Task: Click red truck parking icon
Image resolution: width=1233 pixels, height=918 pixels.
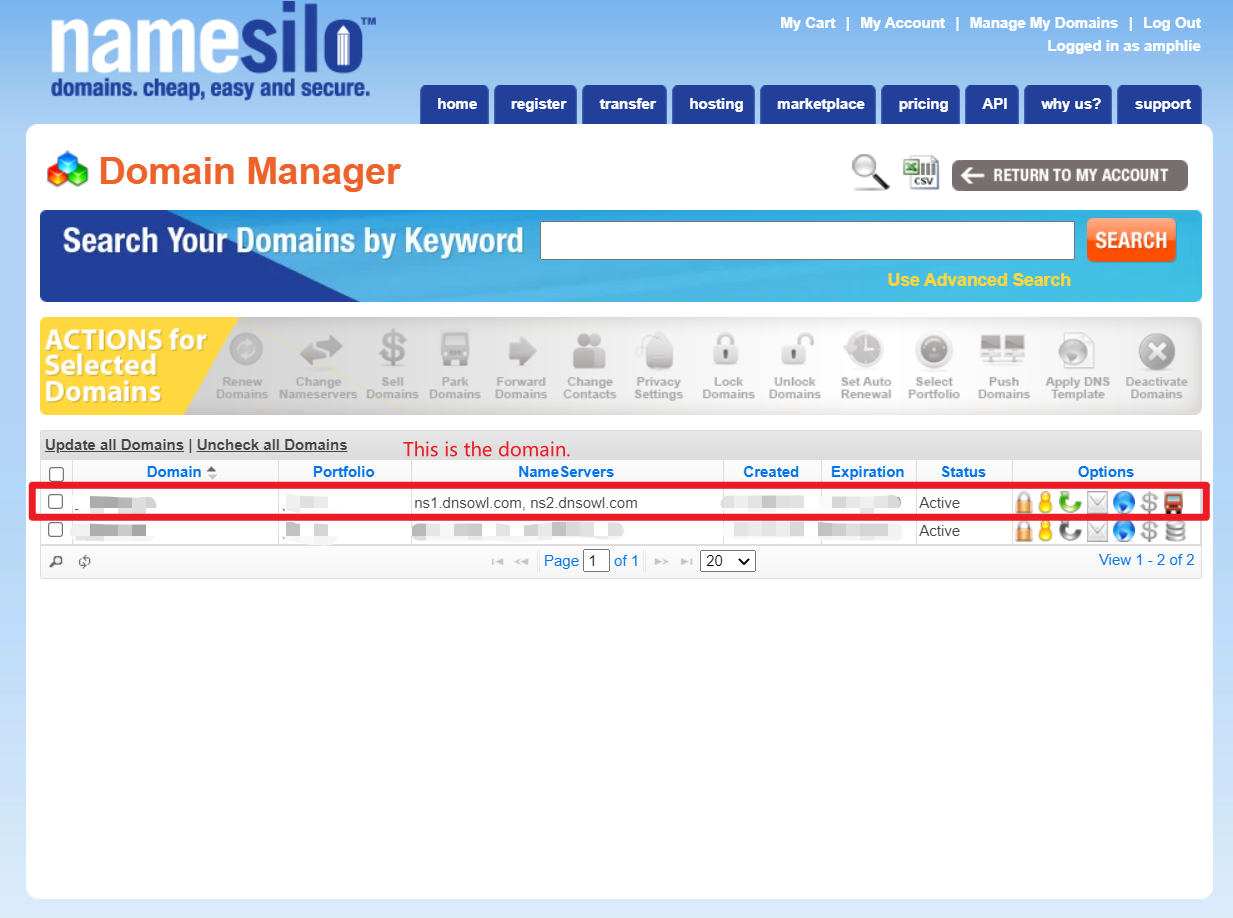Action: click(1173, 502)
